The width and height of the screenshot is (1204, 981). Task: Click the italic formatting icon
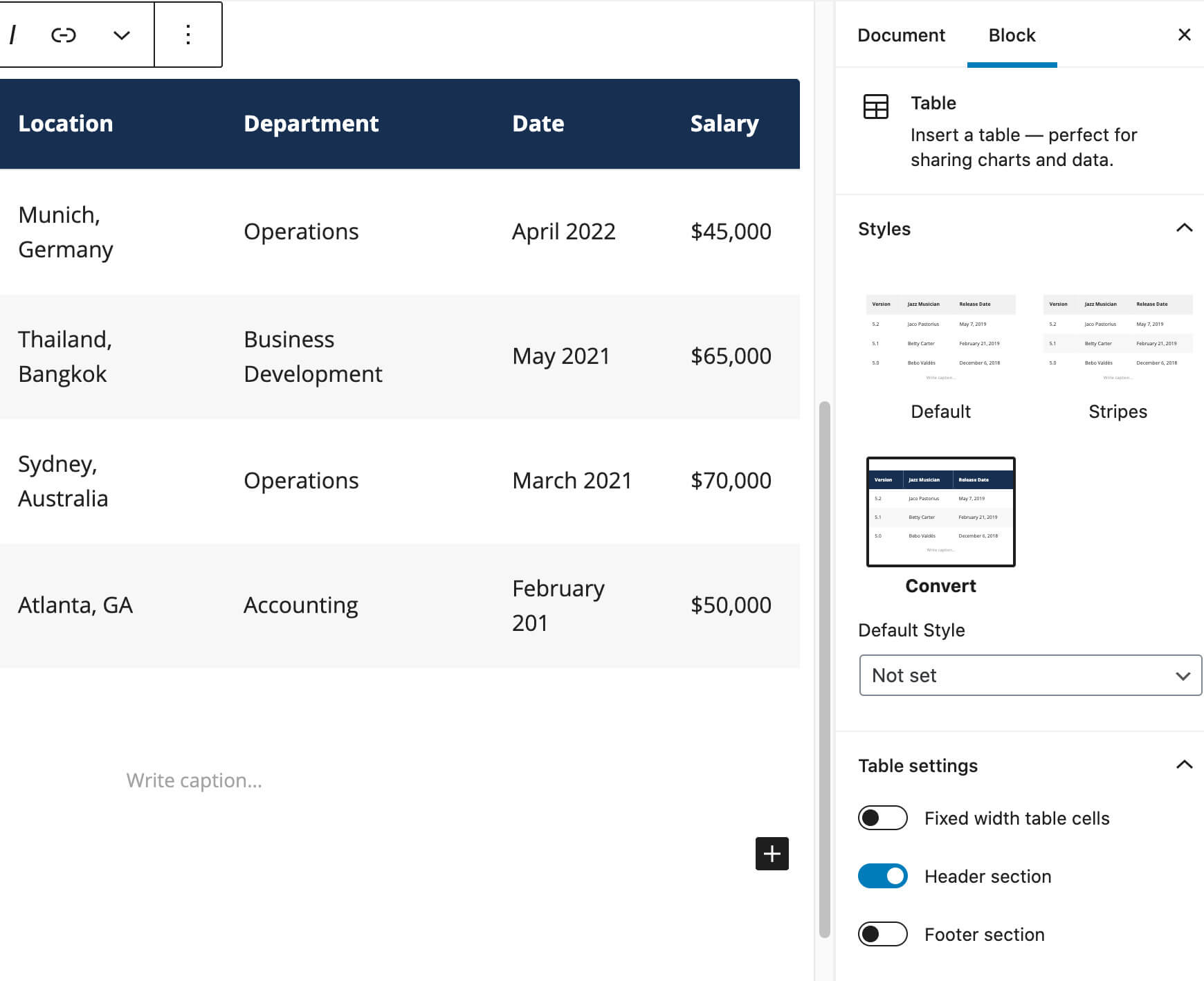(x=12, y=35)
